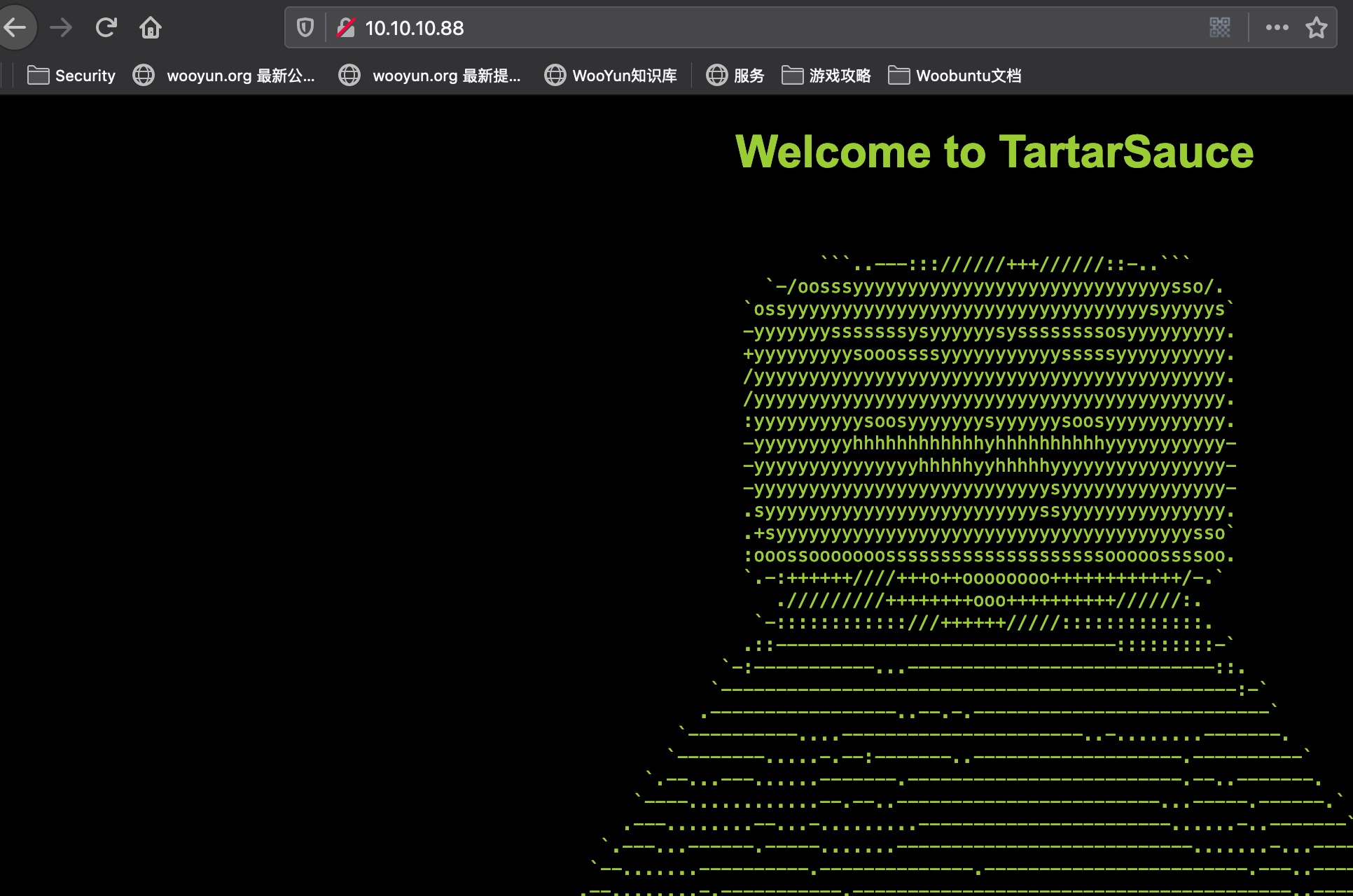The height and width of the screenshot is (896, 1353).
Task: Click insecure connection padlock icon
Action: coord(345,28)
